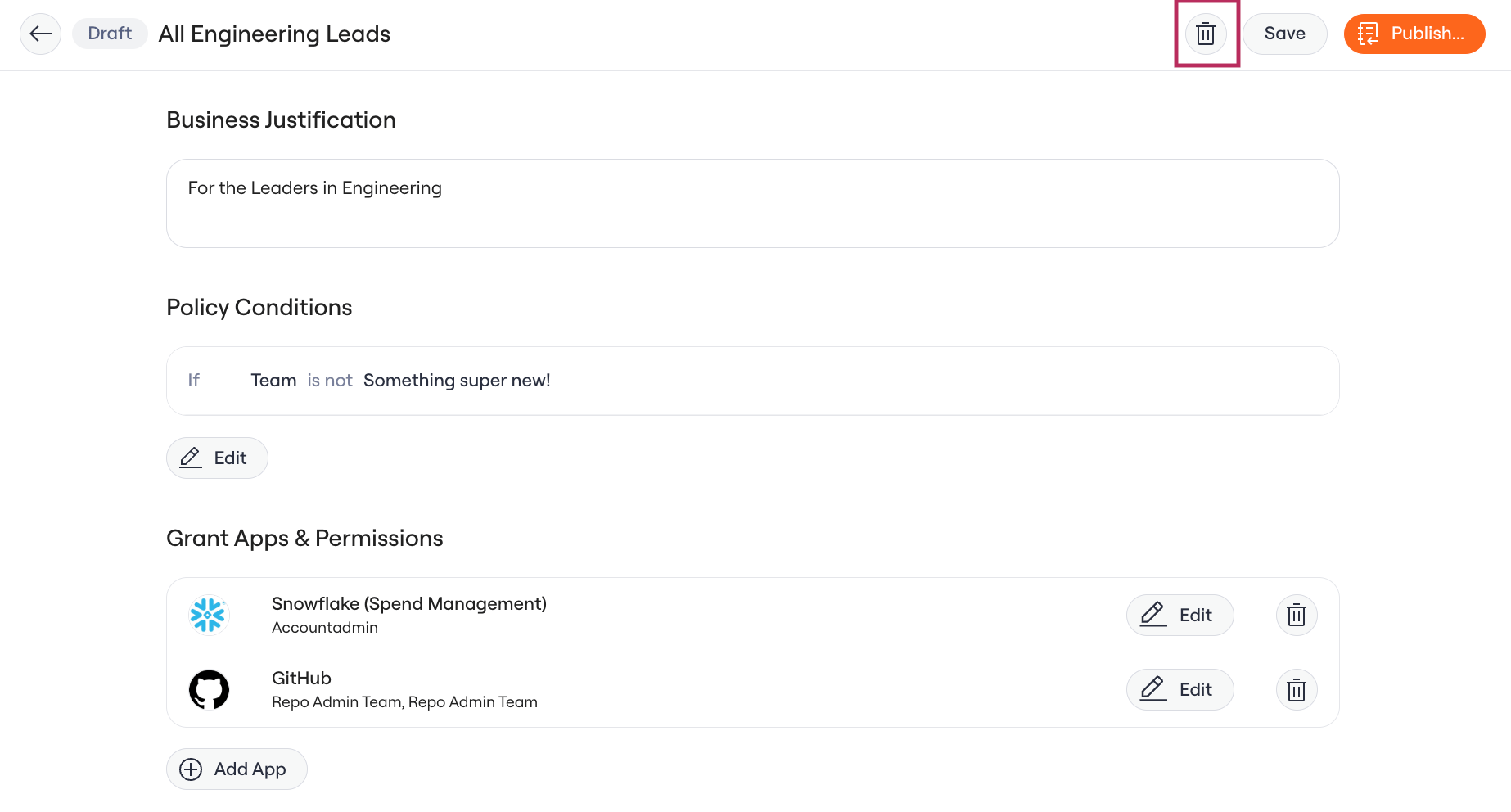Delete the policy using top trash icon
This screenshot has height=812, width=1511.
point(1206,34)
